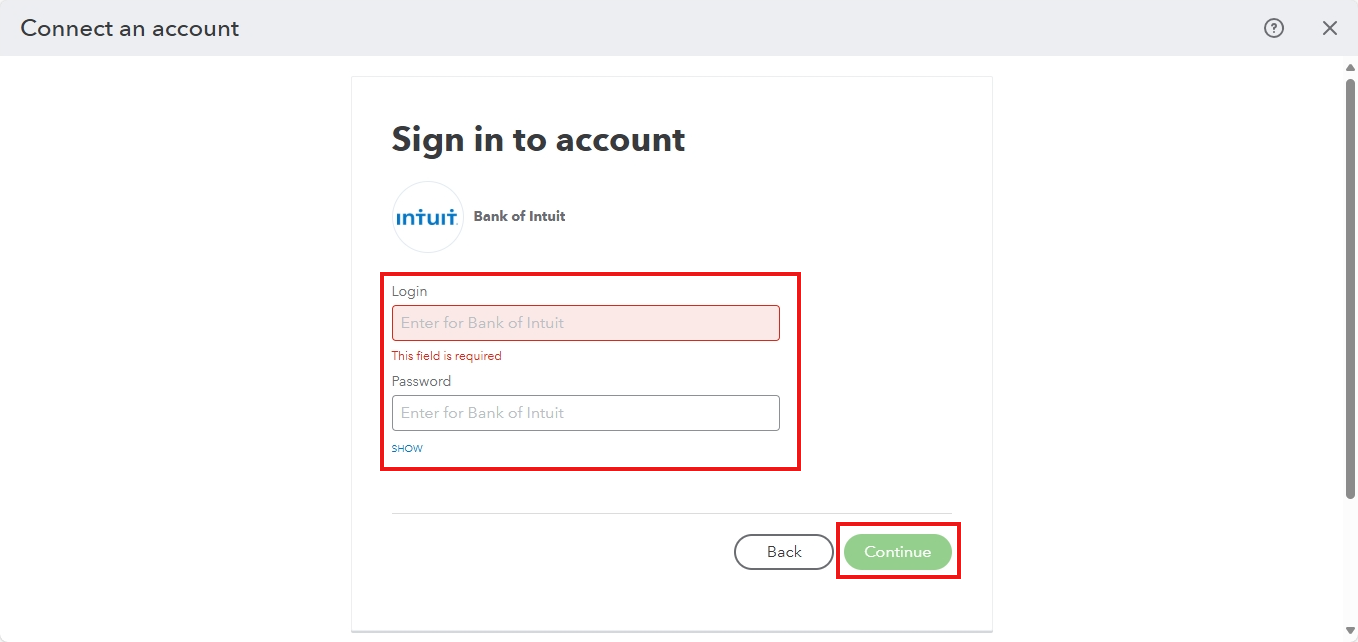Screen dimensions: 1358x642
Task: Focus the Password input field
Action: tap(585, 413)
